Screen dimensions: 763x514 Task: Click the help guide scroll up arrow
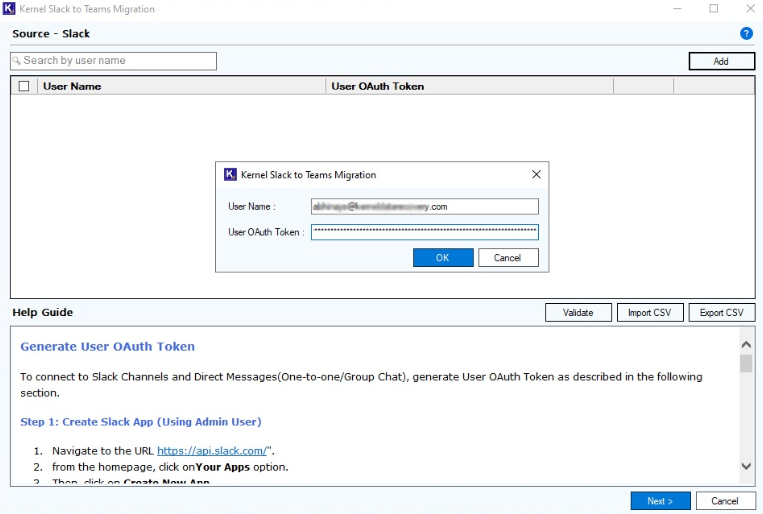click(x=746, y=345)
